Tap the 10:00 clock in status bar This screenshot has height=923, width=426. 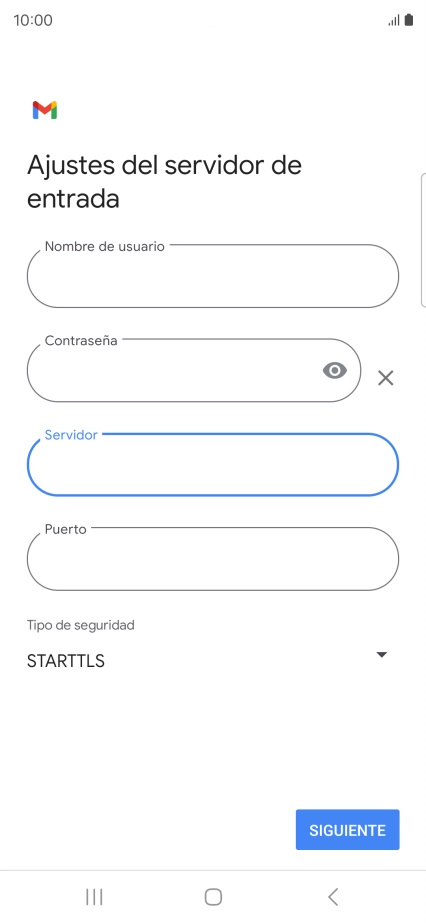(x=33, y=21)
